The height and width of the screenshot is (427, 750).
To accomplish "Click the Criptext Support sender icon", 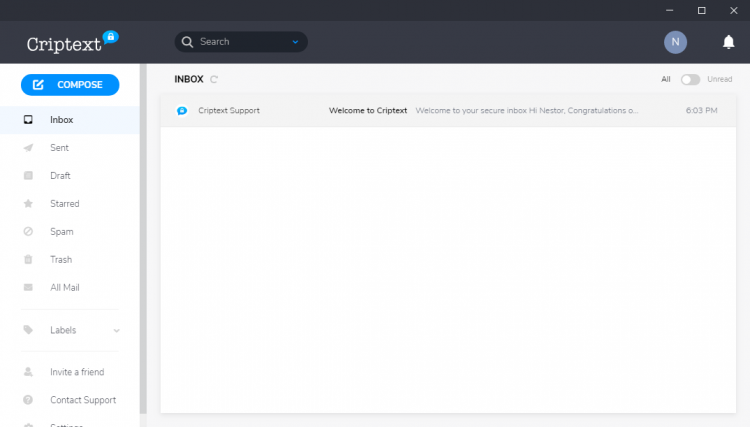I will click(182, 110).
